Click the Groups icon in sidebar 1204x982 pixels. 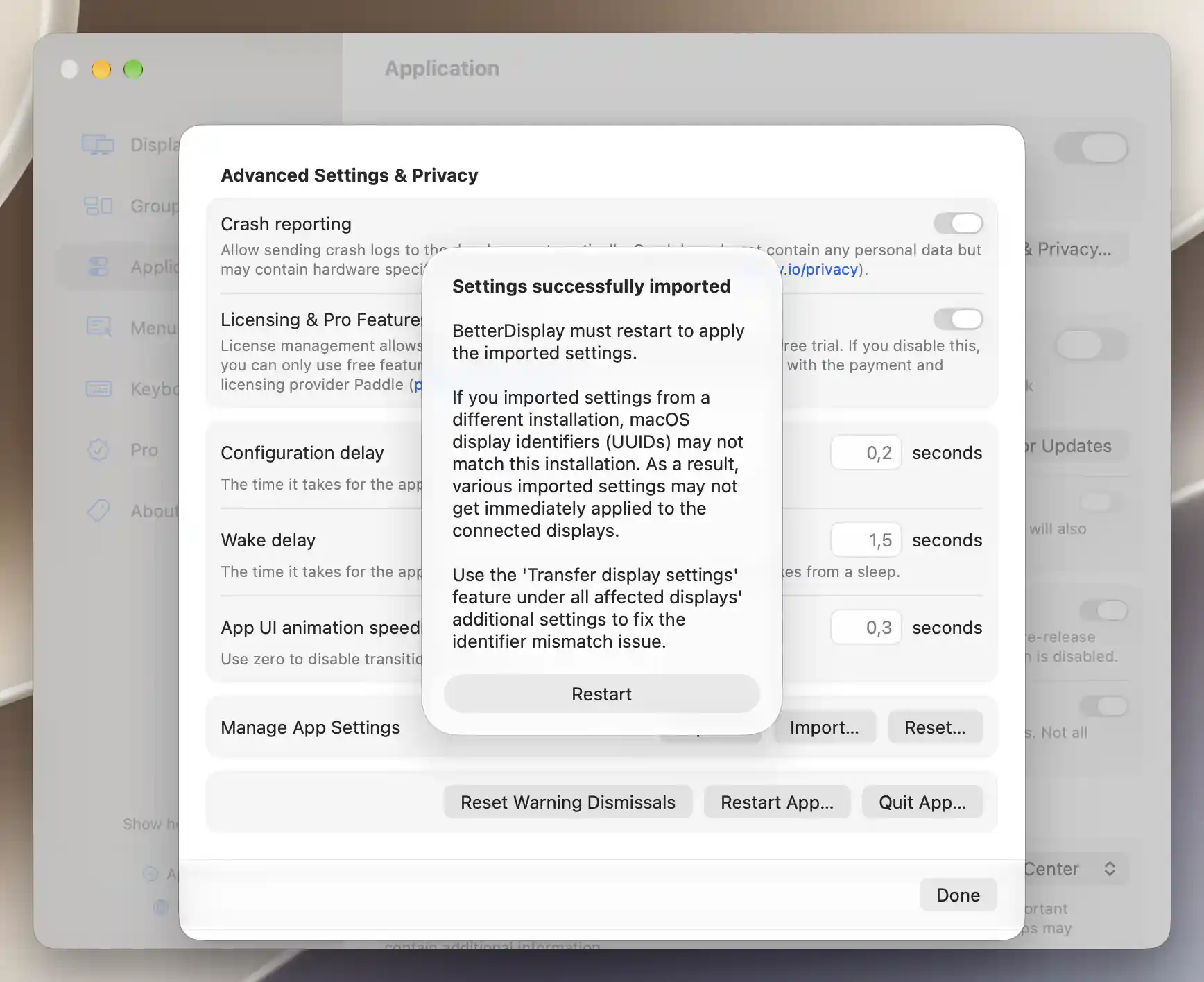[98, 206]
